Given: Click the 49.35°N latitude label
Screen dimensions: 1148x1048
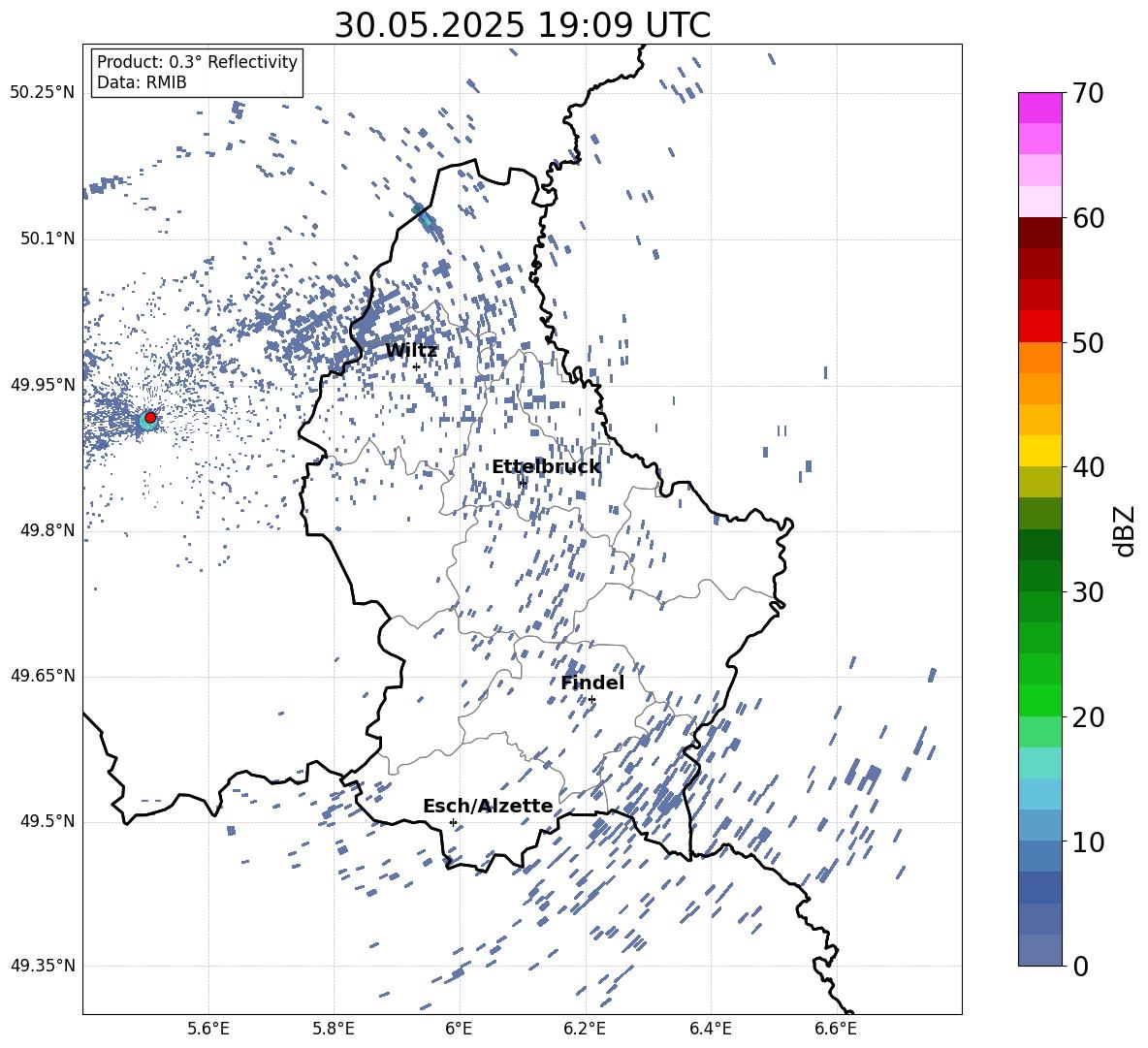Looking at the screenshot, I should pos(43,966).
